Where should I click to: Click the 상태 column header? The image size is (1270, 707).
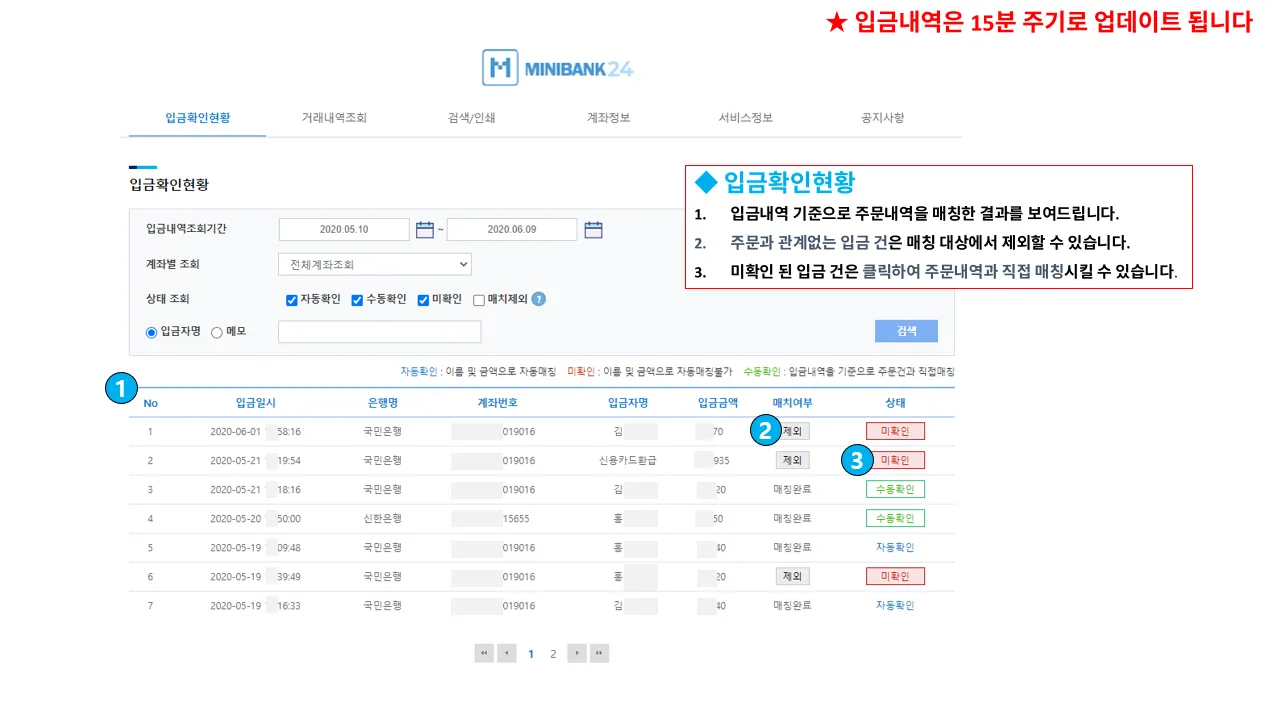coord(895,403)
